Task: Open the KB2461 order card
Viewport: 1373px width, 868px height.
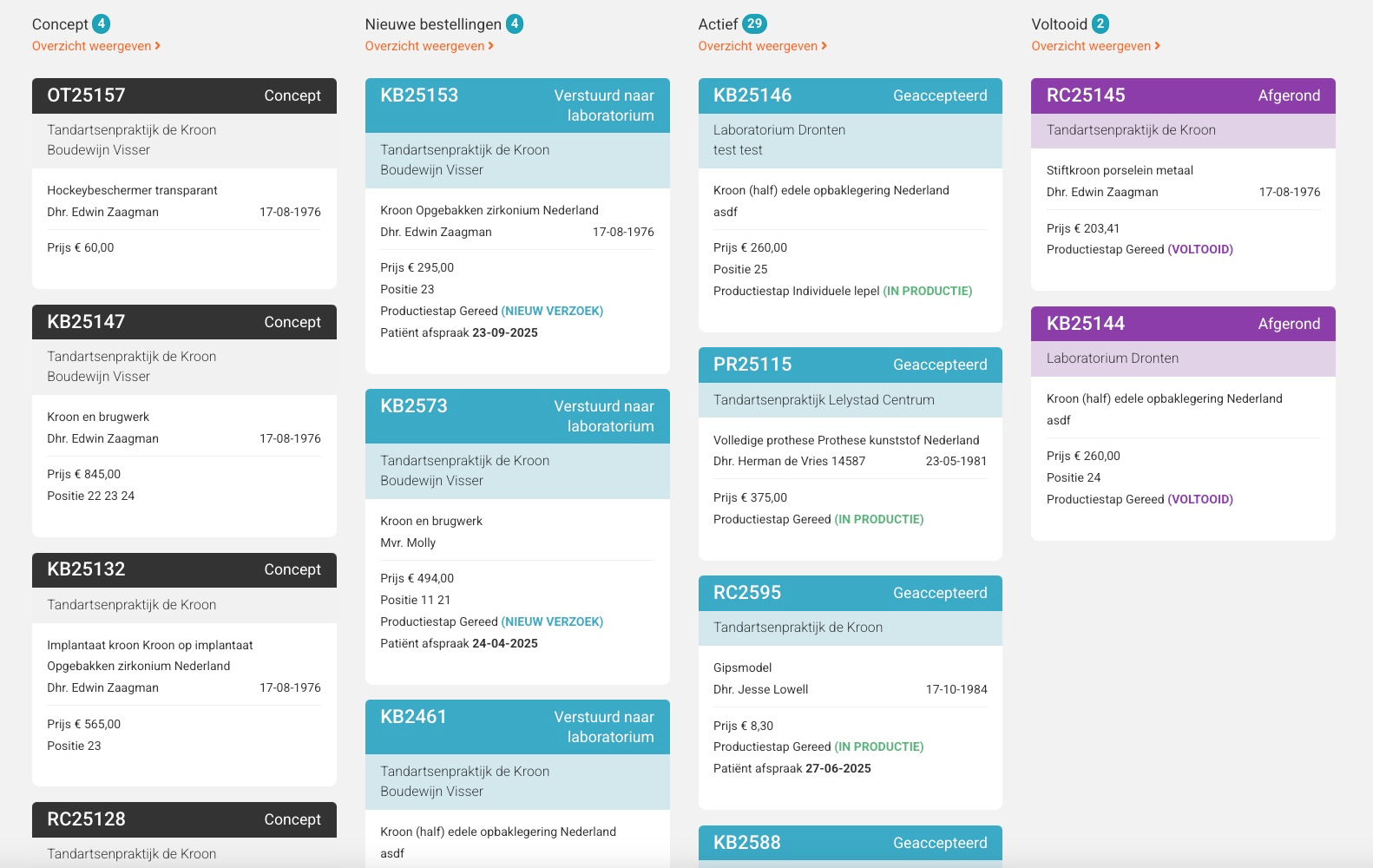Action: coord(517,727)
